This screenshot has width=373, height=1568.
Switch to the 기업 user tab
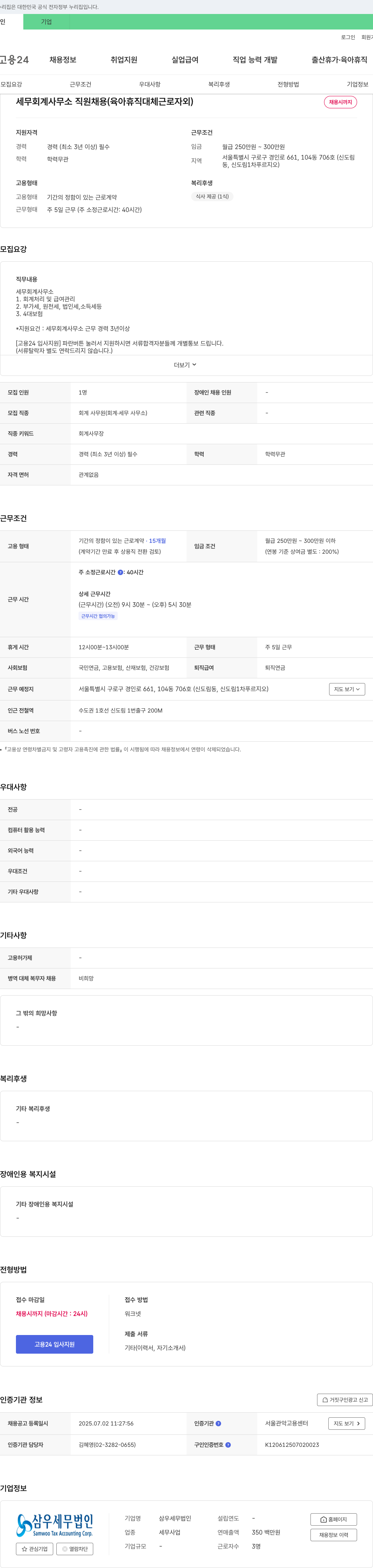tap(46, 22)
